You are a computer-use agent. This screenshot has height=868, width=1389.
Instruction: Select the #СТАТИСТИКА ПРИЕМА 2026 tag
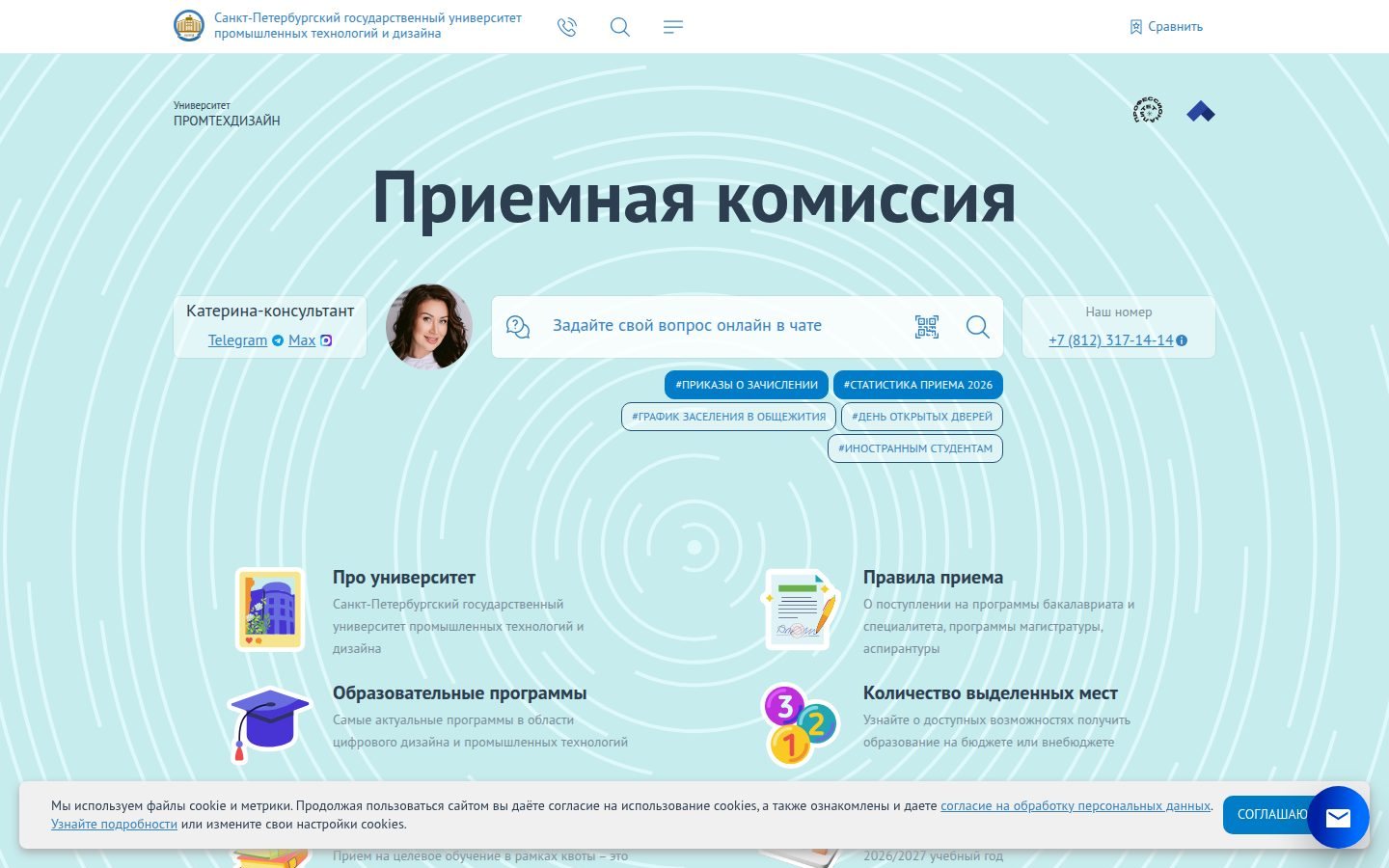[x=918, y=385]
